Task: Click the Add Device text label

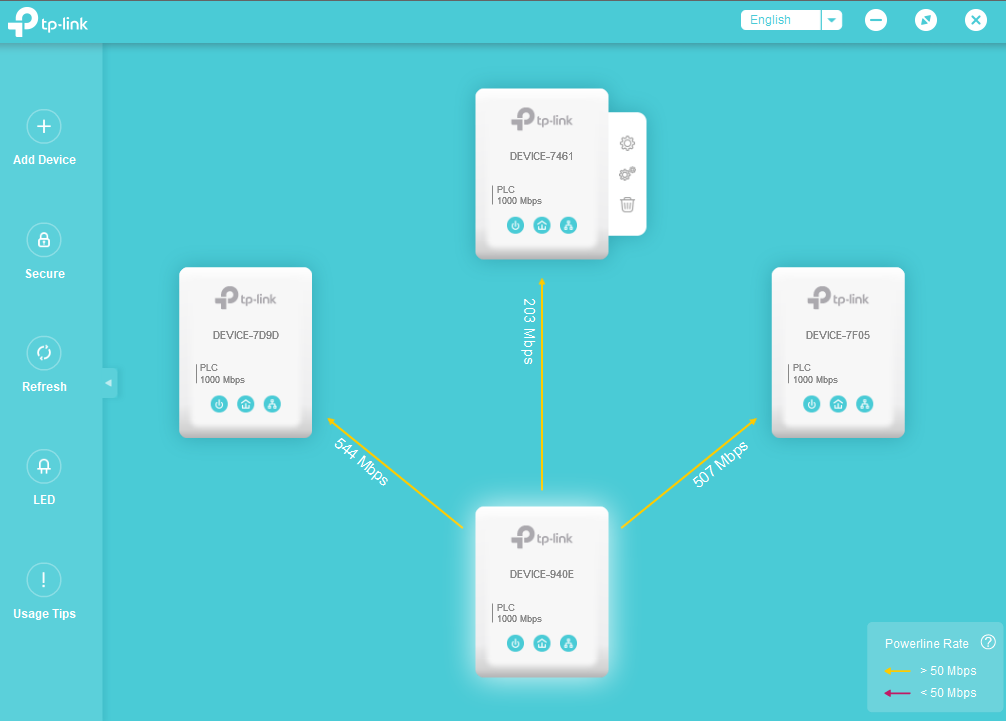Action: coord(44,160)
